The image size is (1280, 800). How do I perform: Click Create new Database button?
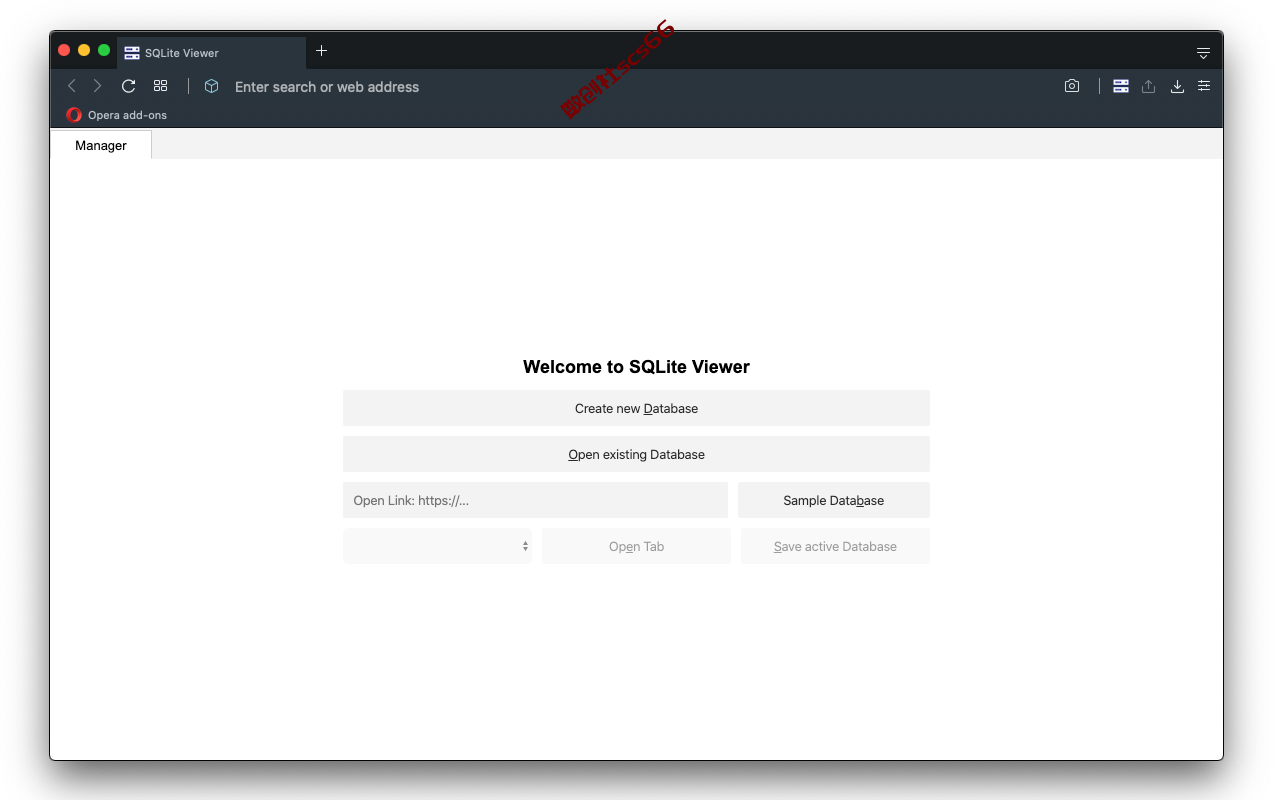[636, 408]
